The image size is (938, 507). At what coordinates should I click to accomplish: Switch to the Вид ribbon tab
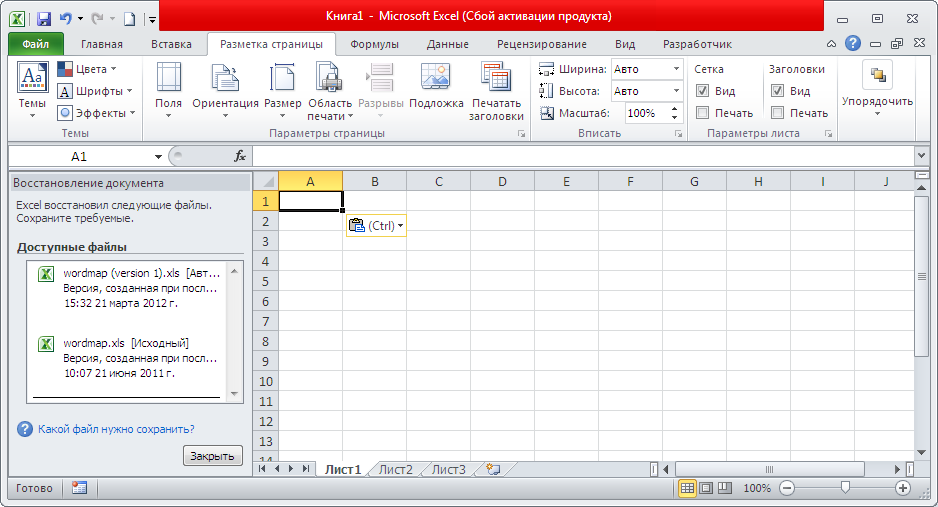(625, 44)
